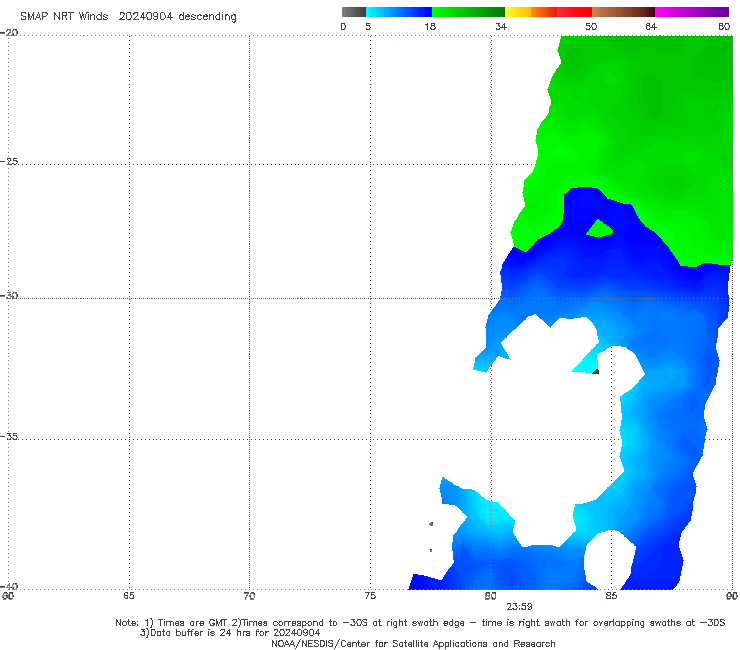
Task: Click the word 'descending' in the title
Action: coord(207,17)
